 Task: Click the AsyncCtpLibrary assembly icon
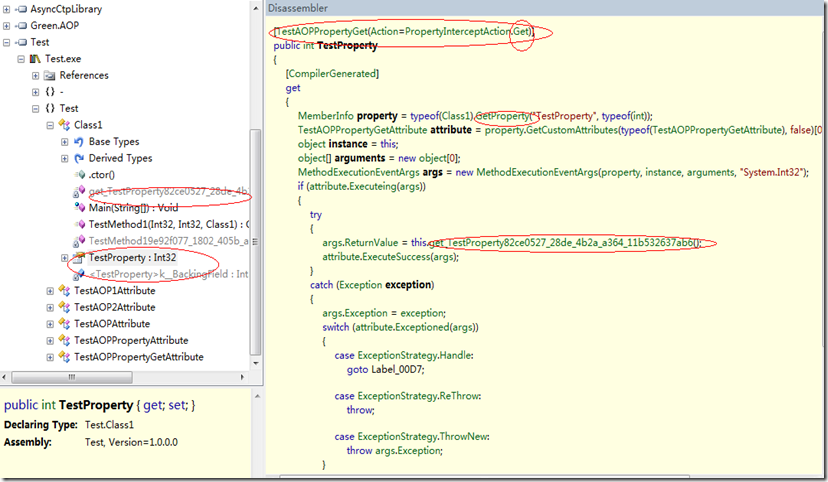pyautogui.click(x=21, y=9)
